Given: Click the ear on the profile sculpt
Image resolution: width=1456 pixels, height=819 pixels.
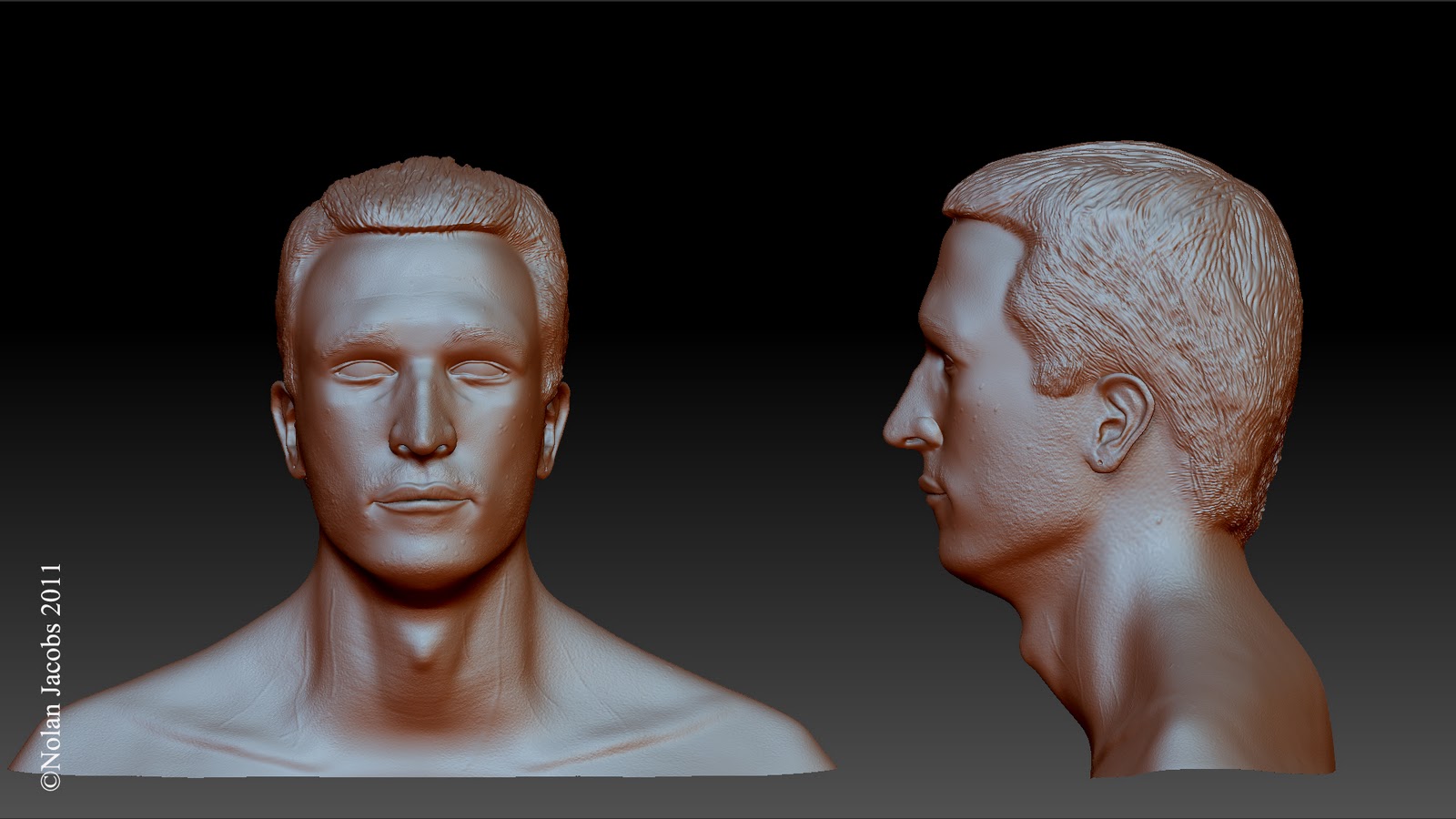Looking at the screenshot, I should coord(1119,423).
